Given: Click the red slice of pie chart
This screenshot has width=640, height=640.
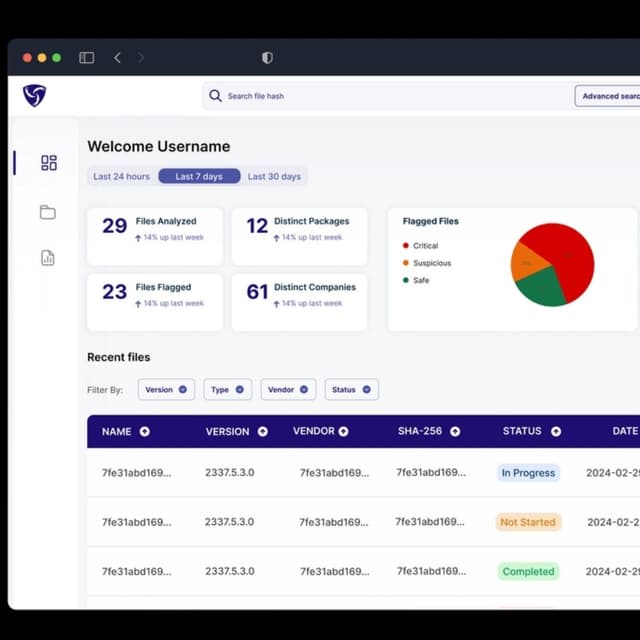Looking at the screenshot, I should point(569,255).
